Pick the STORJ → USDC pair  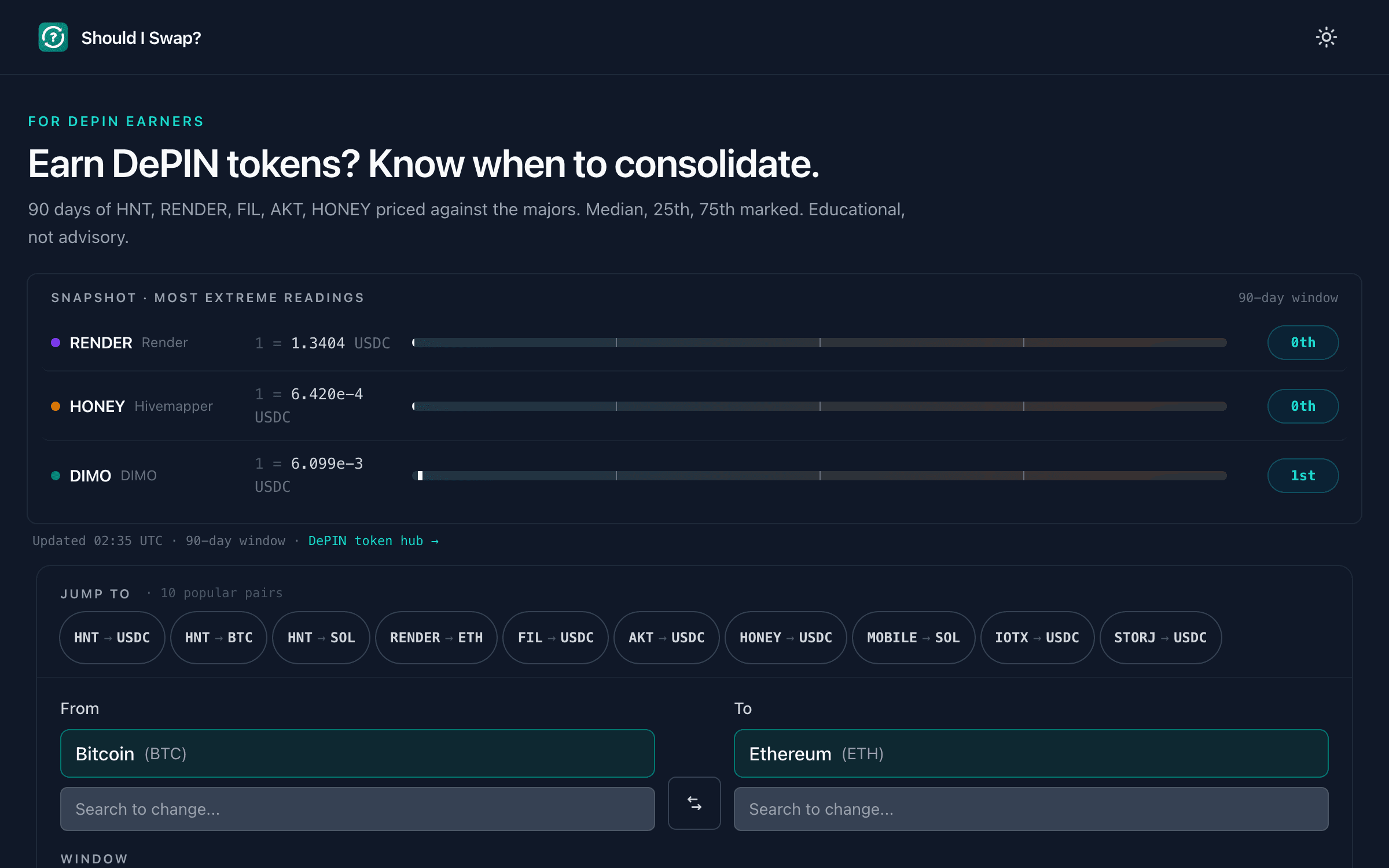coord(1160,638)
